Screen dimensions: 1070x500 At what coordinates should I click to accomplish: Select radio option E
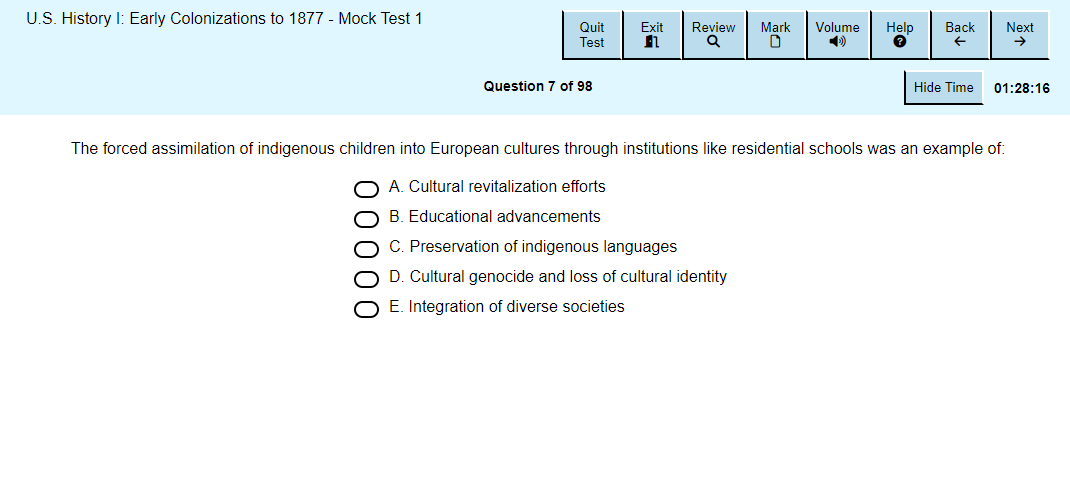click(367, 309)
